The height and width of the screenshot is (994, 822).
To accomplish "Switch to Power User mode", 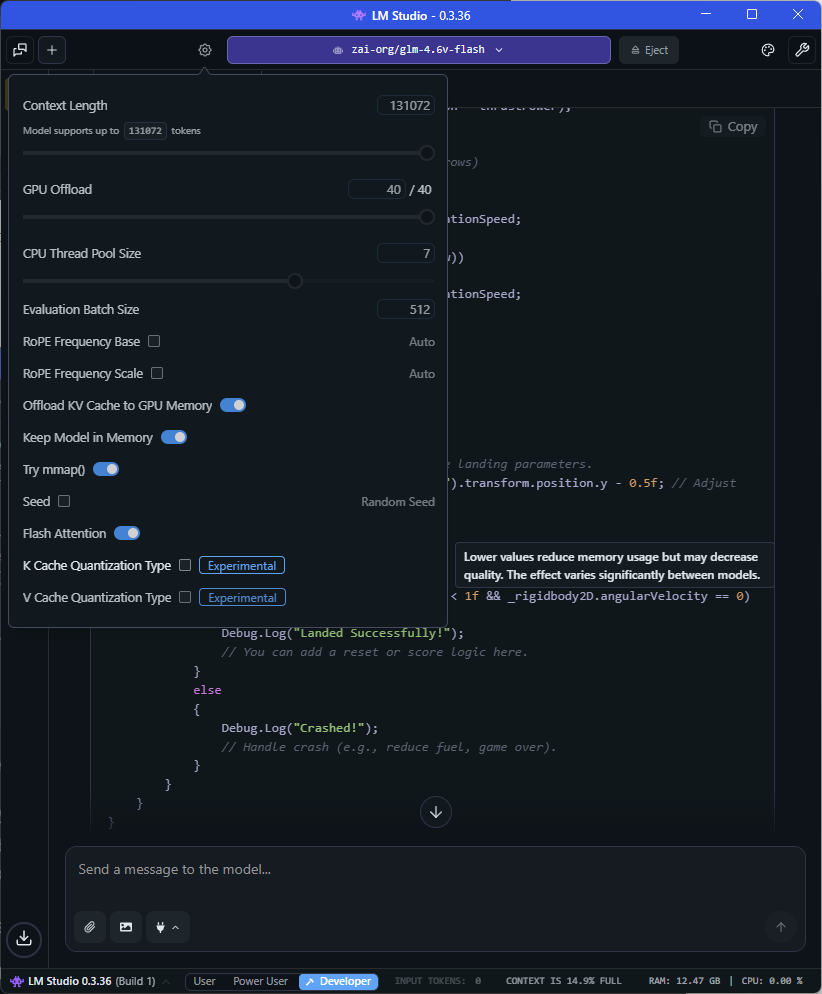I will coord(260,981).
